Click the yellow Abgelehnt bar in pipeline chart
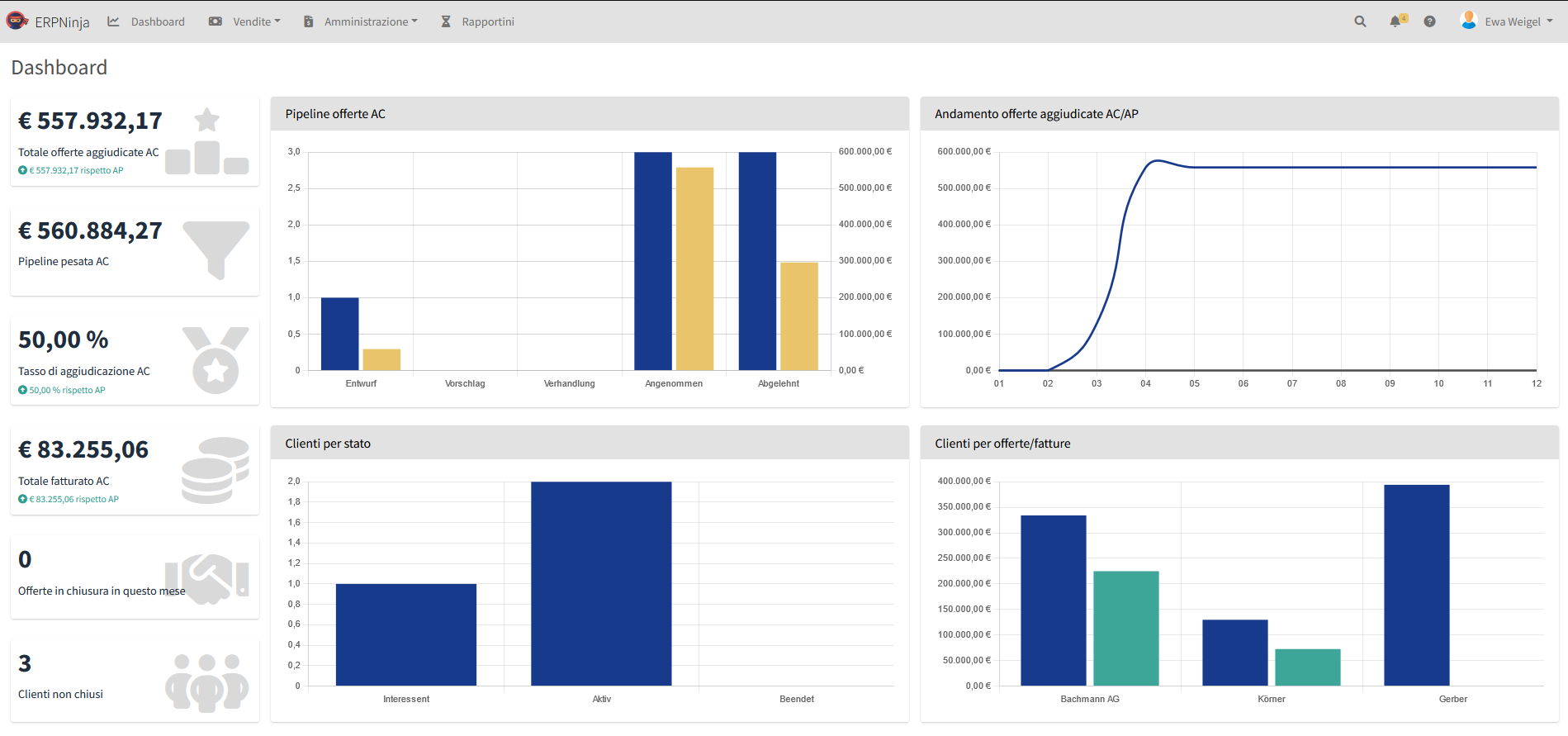This screenshot has height=736, width=1568. (799, 316)
